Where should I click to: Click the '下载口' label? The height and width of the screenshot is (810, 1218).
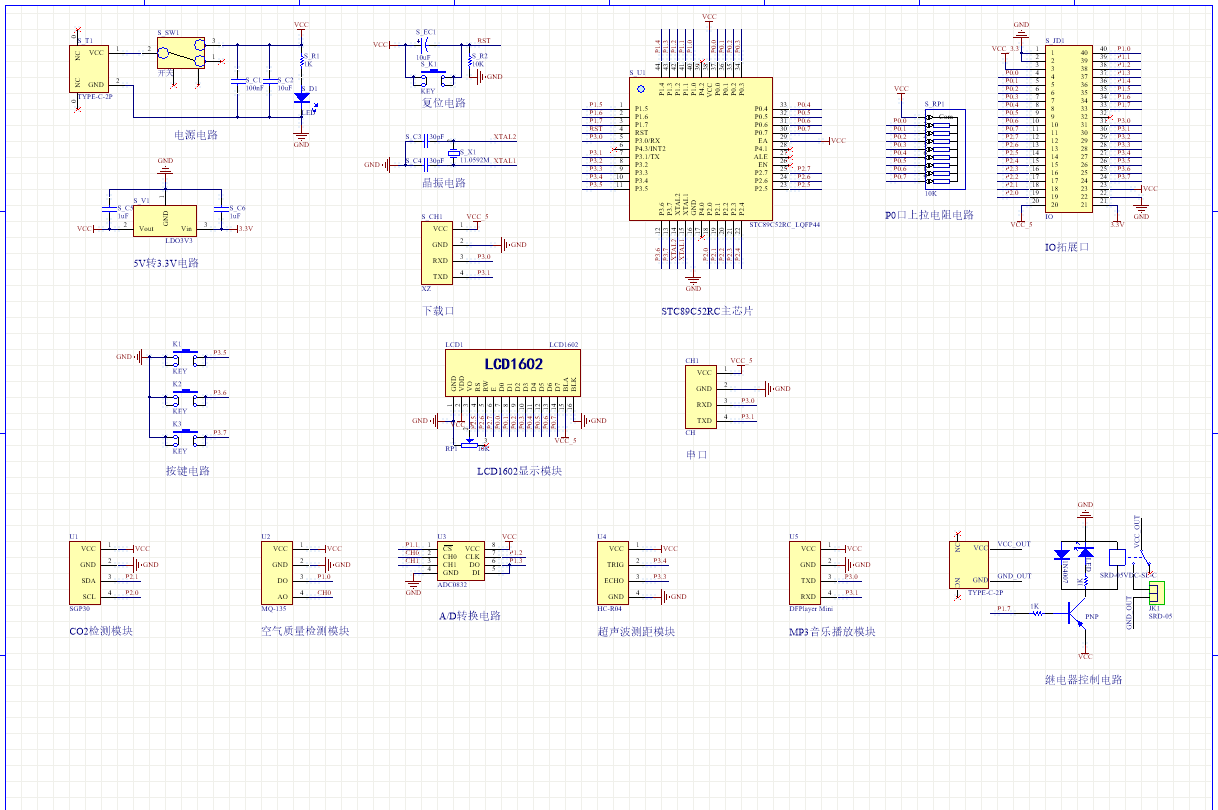pyautogui.click(x=438, y=311)
